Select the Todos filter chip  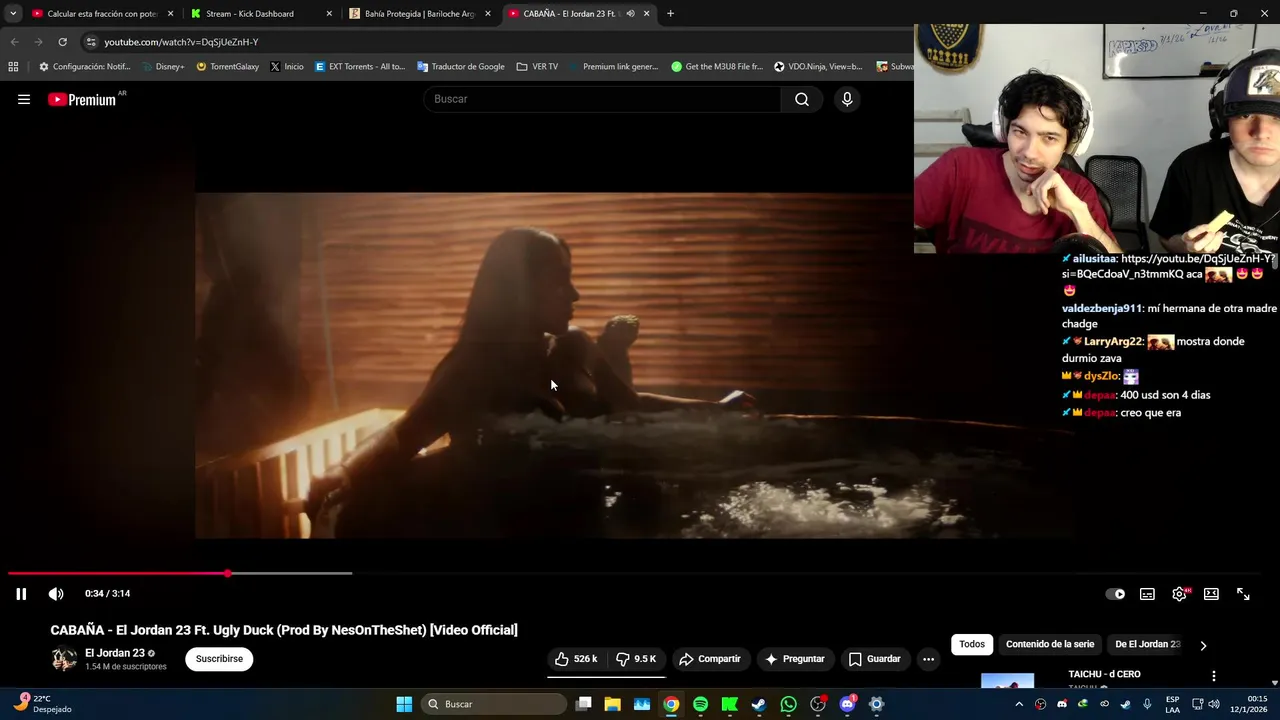point(972,644)
